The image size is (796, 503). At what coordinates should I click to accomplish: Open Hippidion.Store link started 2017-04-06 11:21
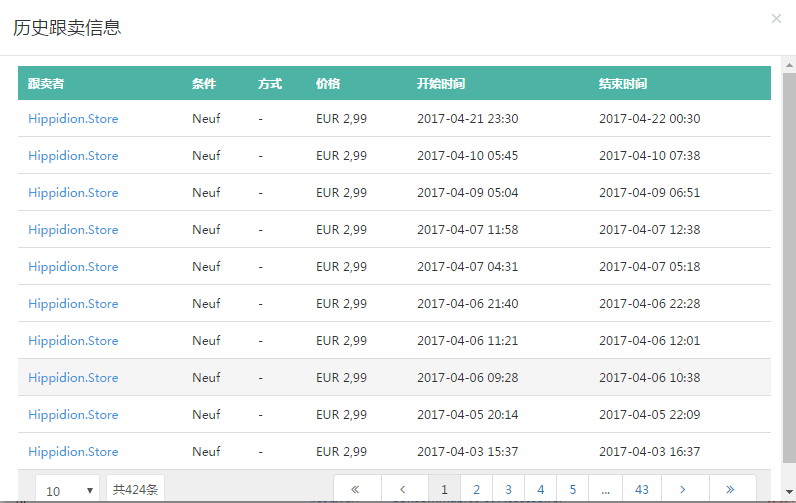[x=73, y=341]
